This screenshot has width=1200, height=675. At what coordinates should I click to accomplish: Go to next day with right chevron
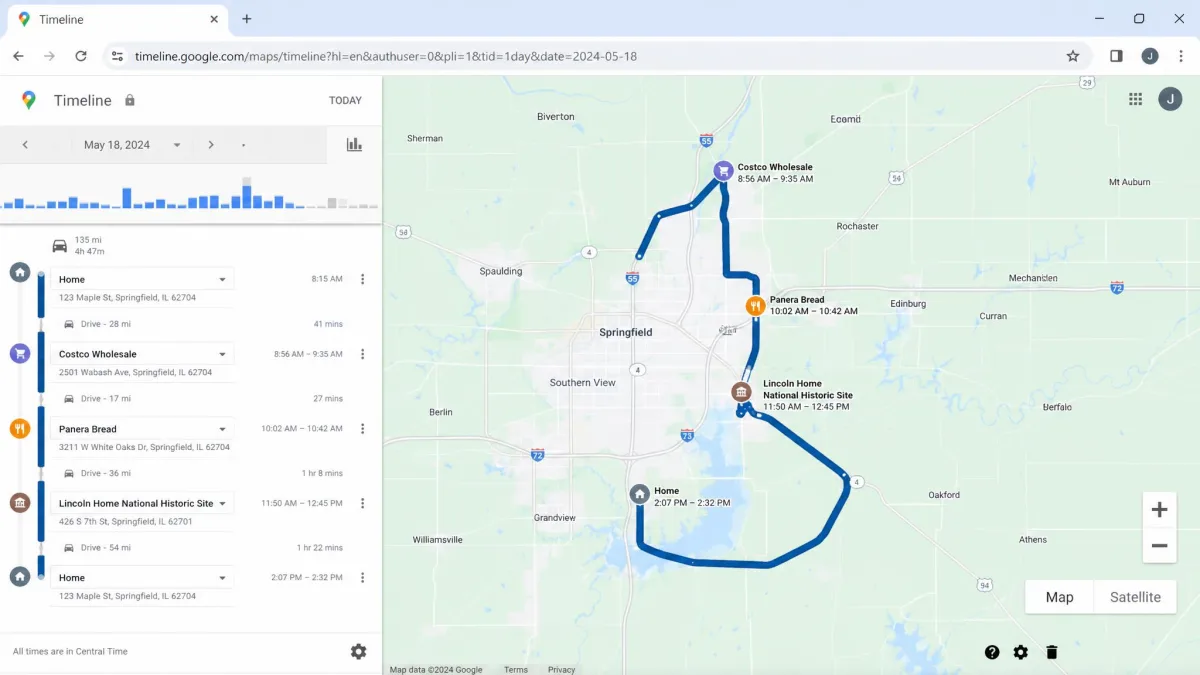click(x=211, y=145)
